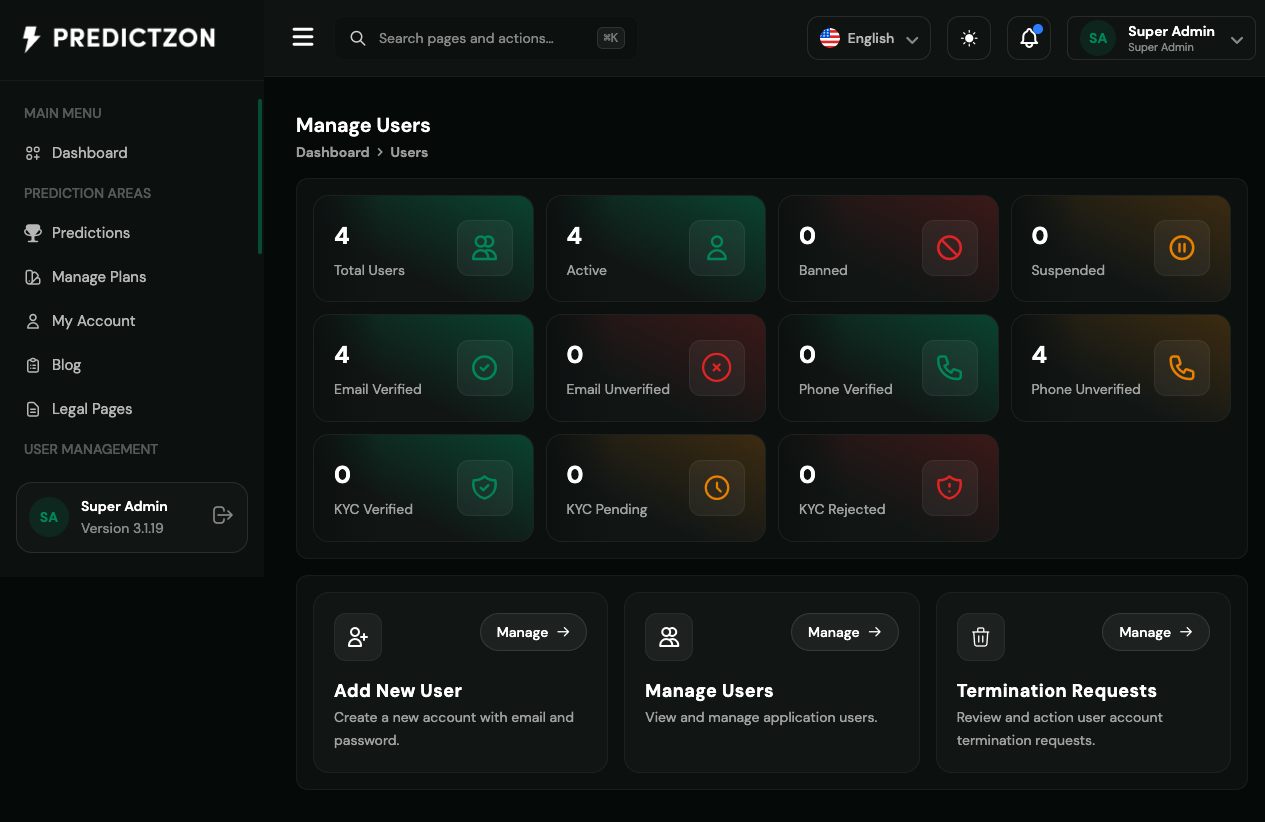The image size is (1265, 822).
Task: Click the Phone Unverified label
Action: pyautogui.click(x=1086, y=389)
